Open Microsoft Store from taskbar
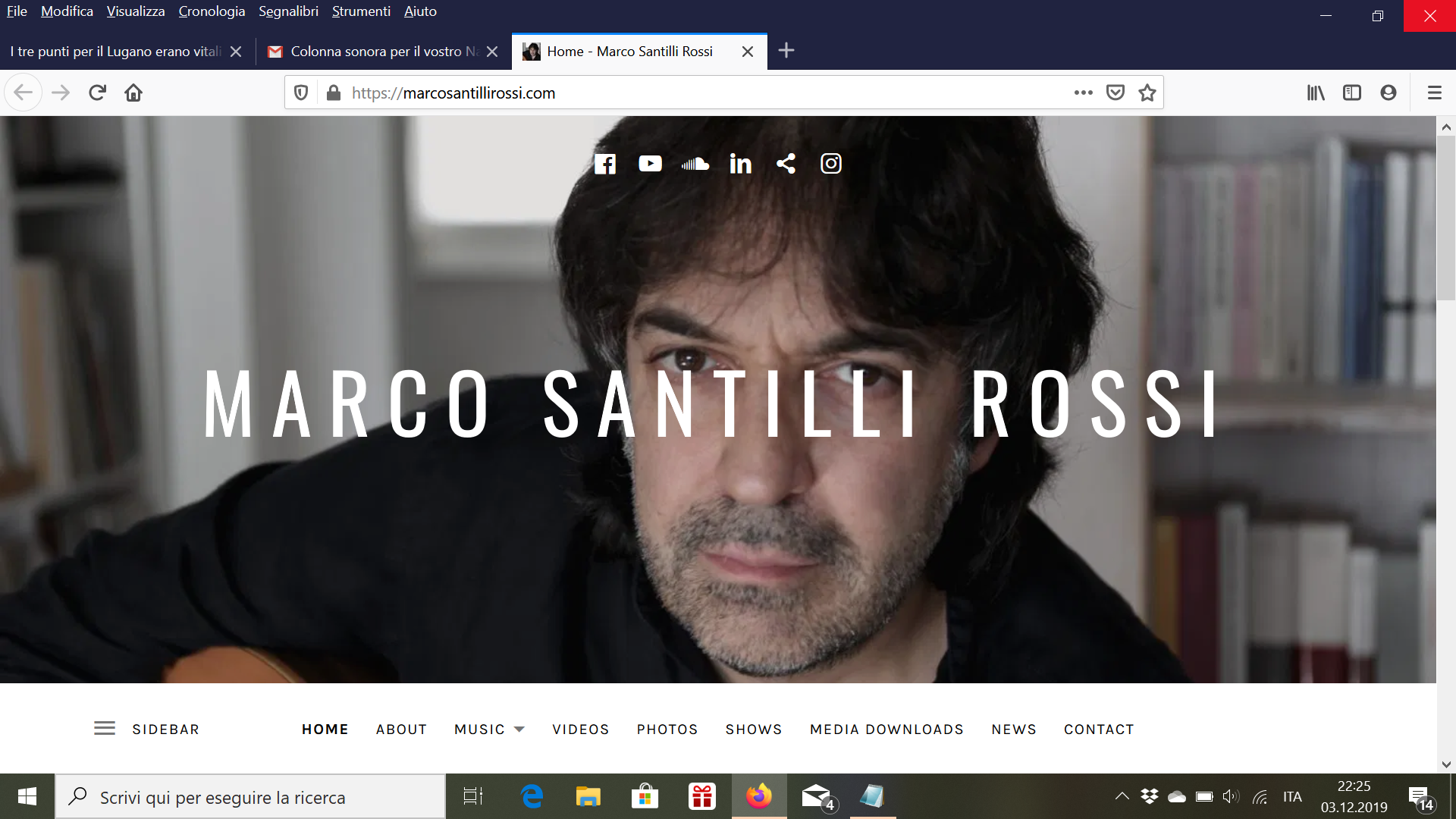1456x819 pixels. pos(645,796)
